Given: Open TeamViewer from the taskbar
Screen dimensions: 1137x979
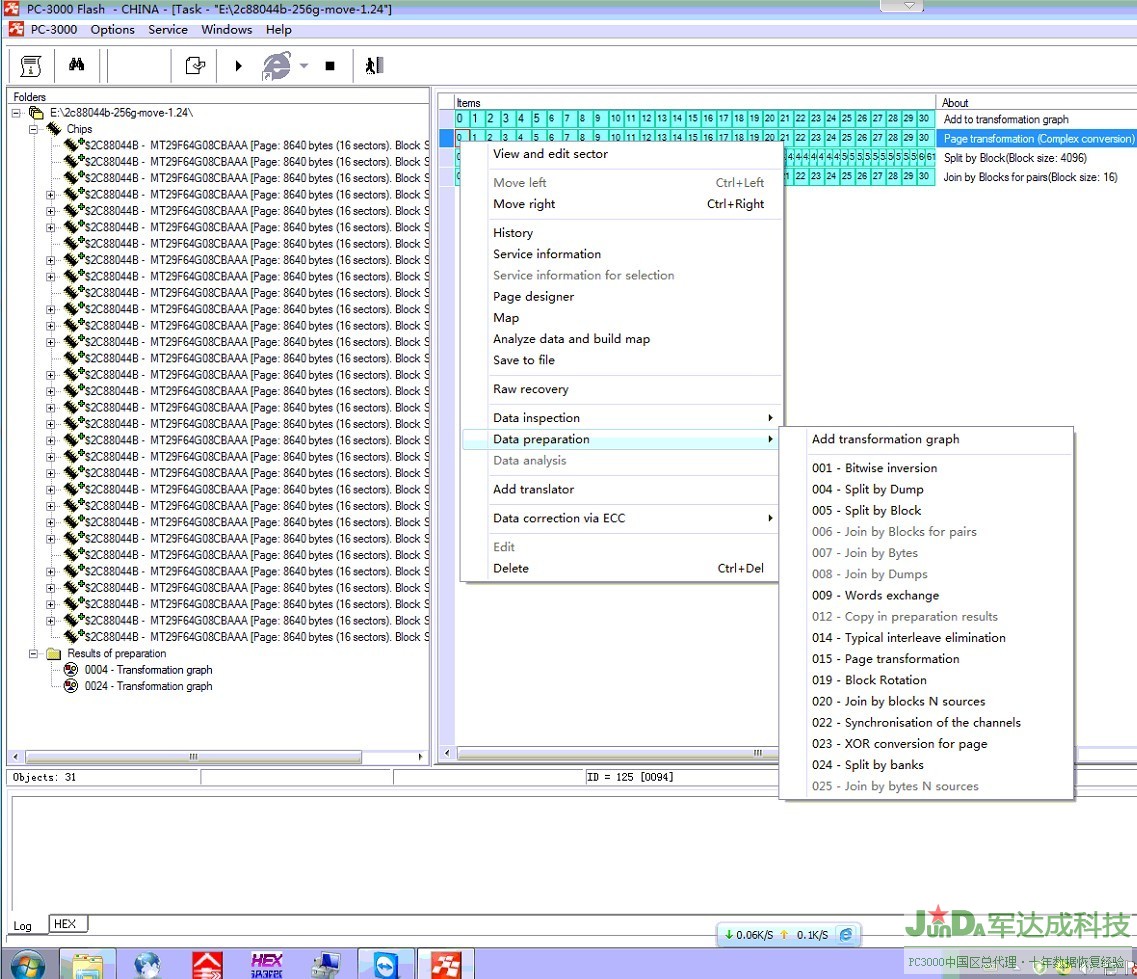Looking at the screenshot, I should [x=385, y=964].
